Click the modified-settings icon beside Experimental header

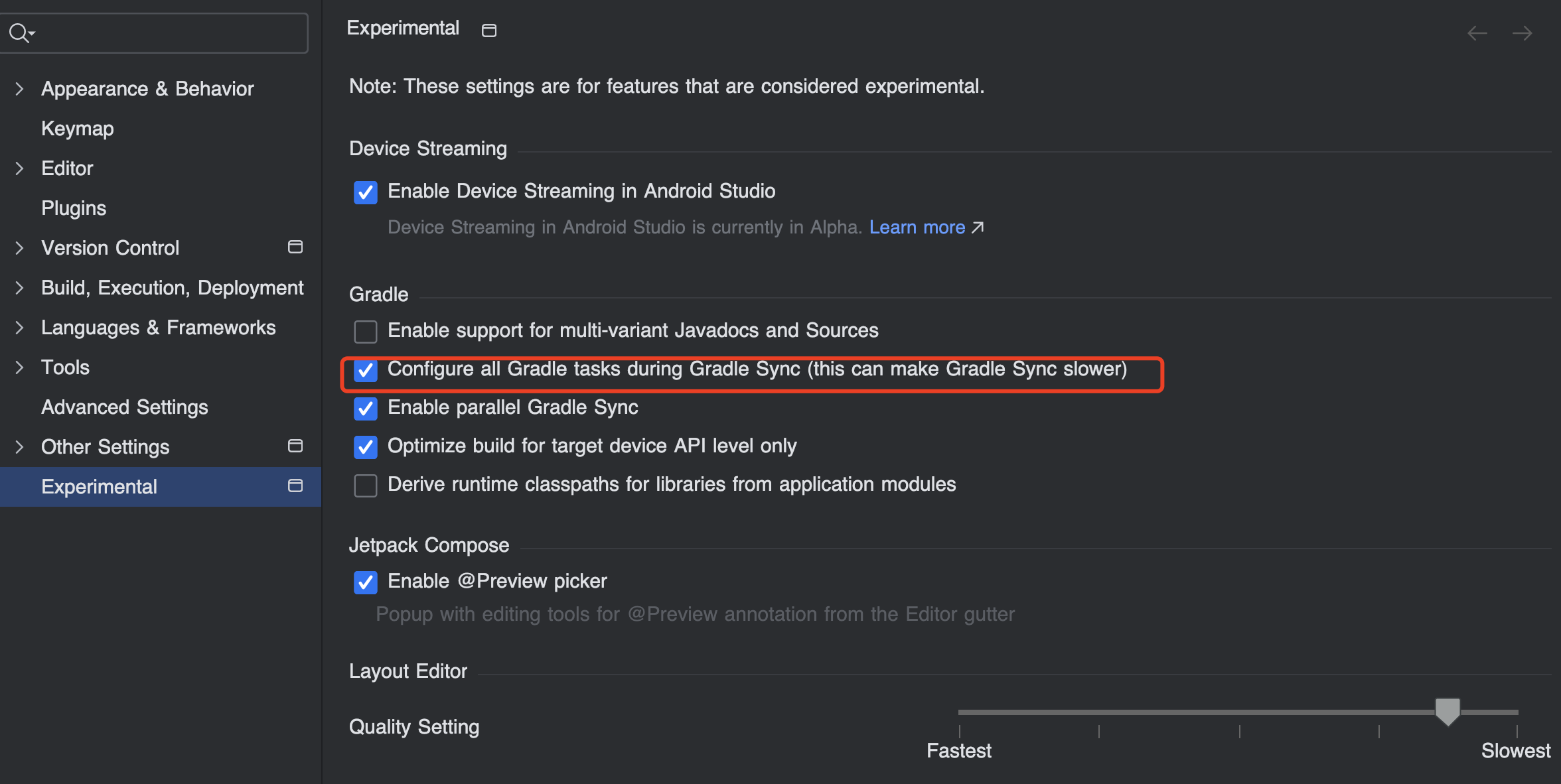(x=489, y=29)
